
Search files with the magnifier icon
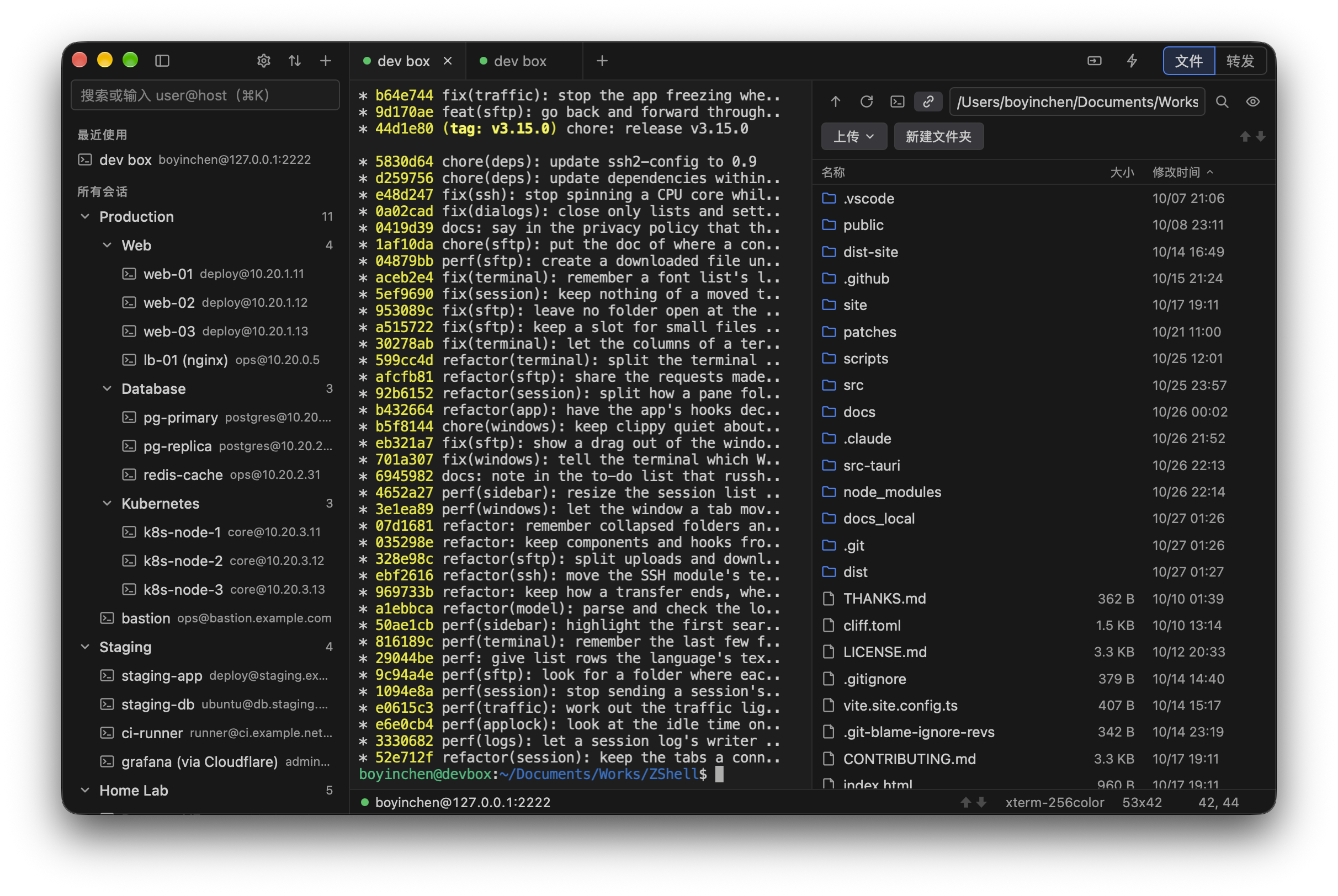tap(1222, 102)
